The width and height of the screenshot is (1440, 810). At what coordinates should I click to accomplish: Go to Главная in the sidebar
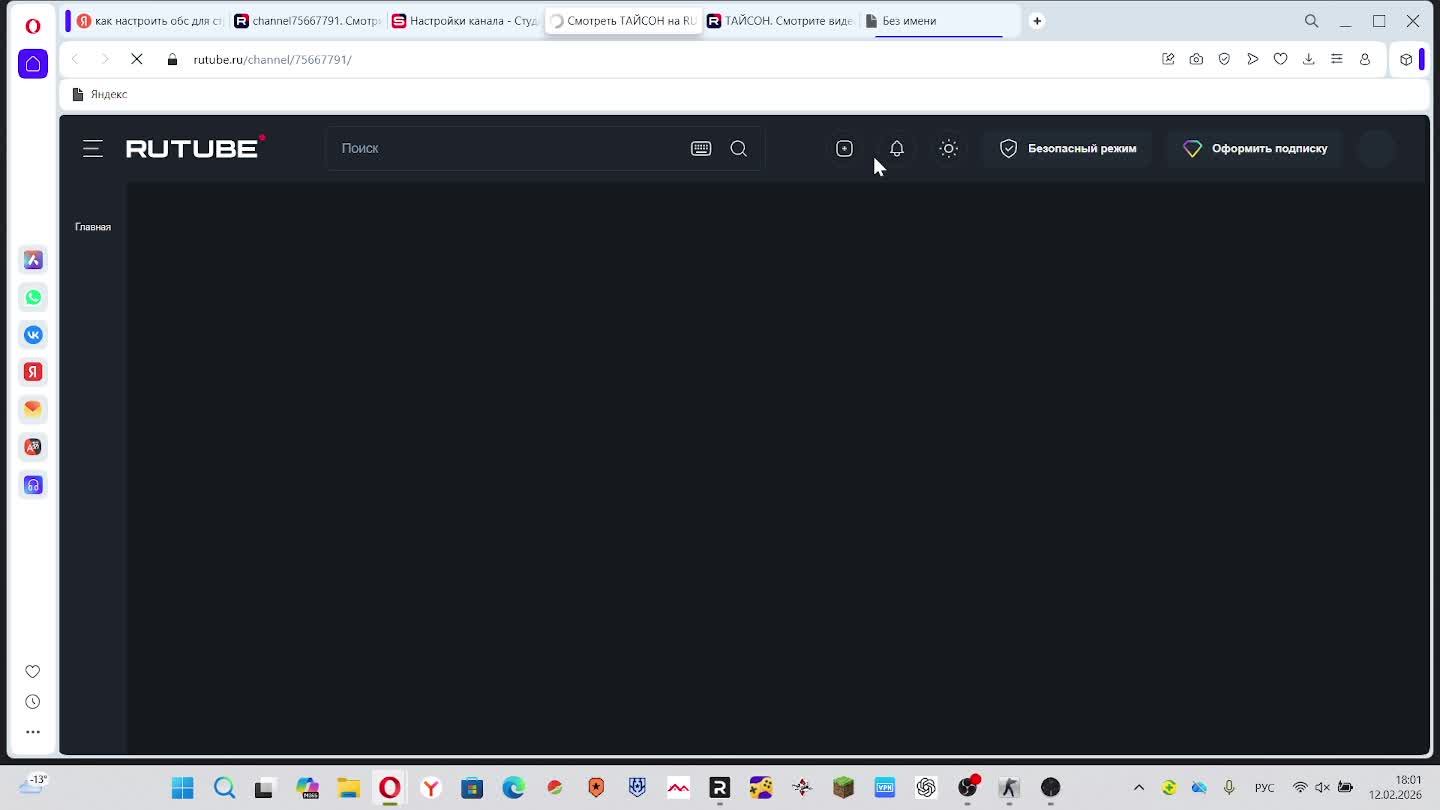coord(93,227)
